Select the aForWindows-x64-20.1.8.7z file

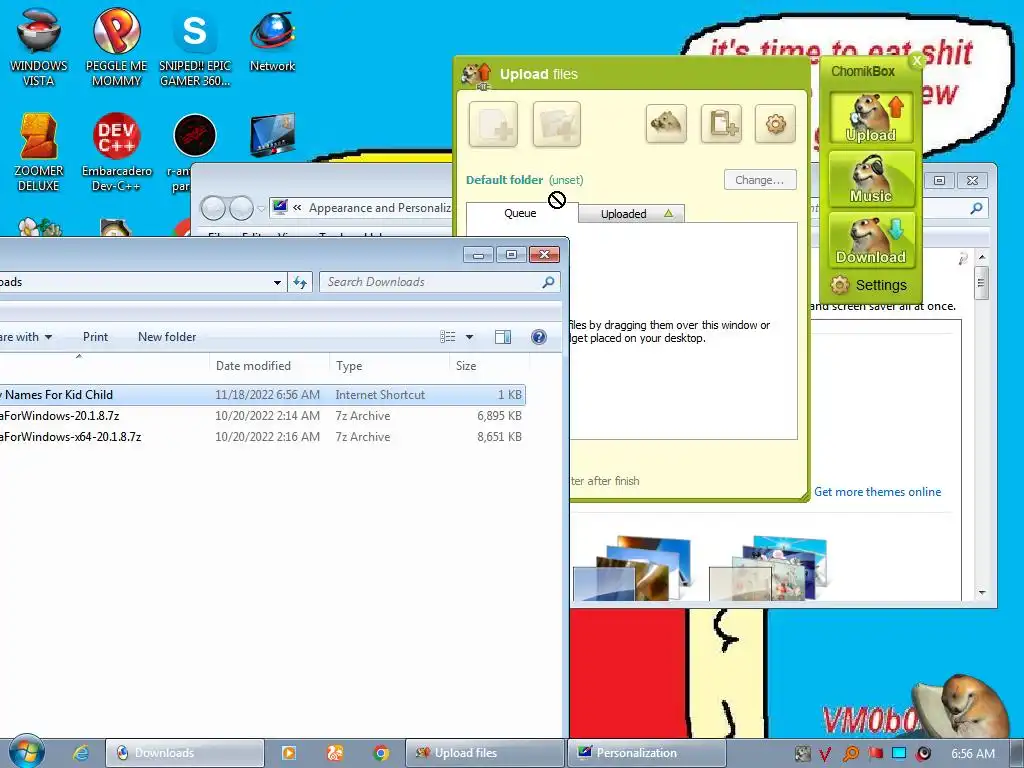pos(261,436)
